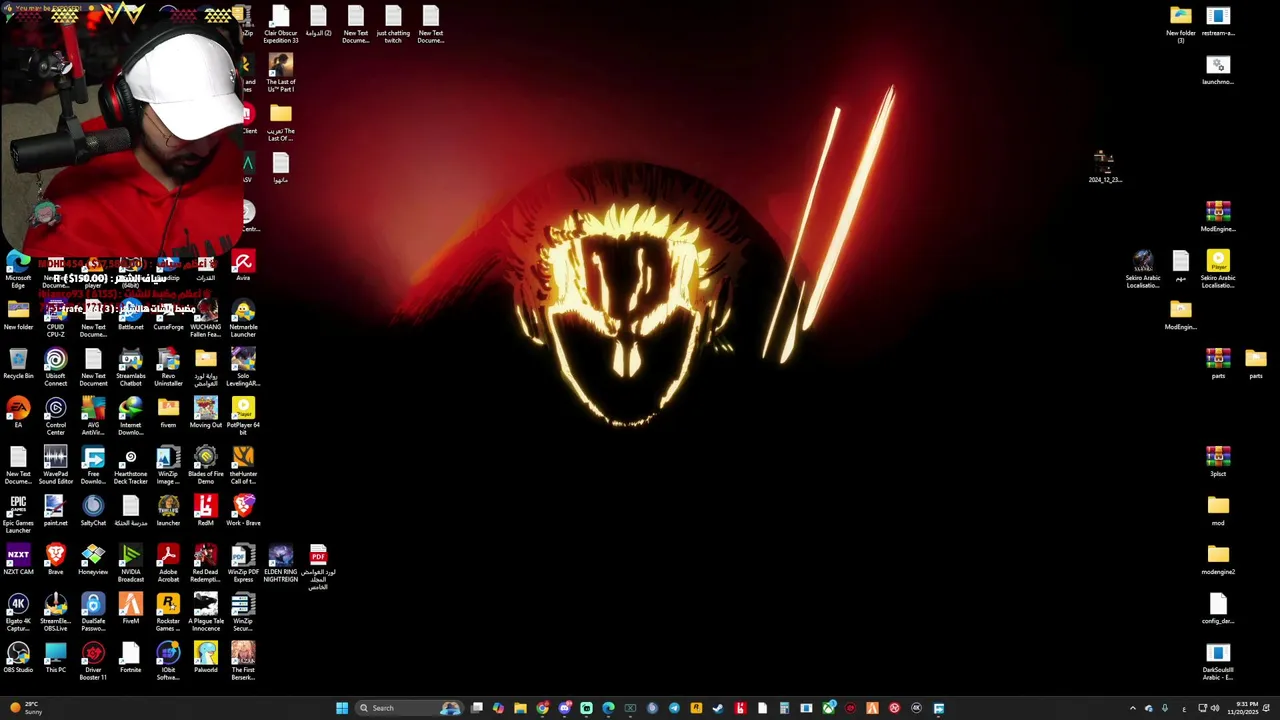This screenshot has width=1280, height=720.
Task: Select the PotPlayer 64 bit shortcut
Action: coord(243,416)
